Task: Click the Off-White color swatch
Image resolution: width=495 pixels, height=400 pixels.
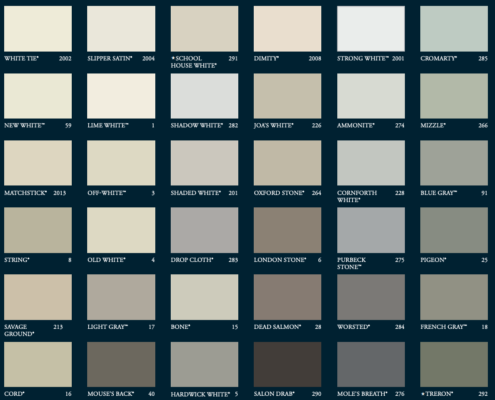Action: point(121,163)
